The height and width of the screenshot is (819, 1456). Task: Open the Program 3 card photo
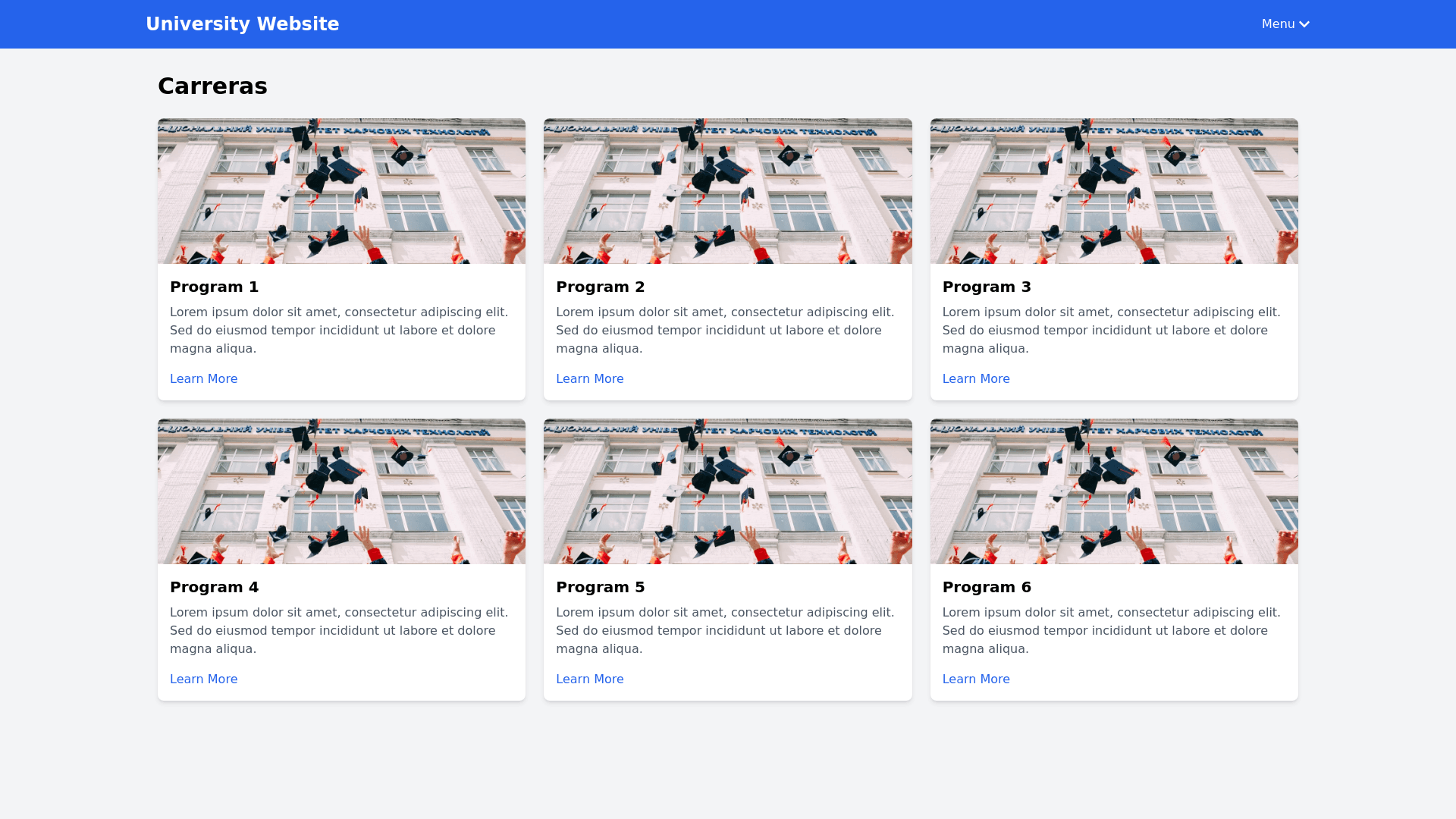(x=1113, y=191)
